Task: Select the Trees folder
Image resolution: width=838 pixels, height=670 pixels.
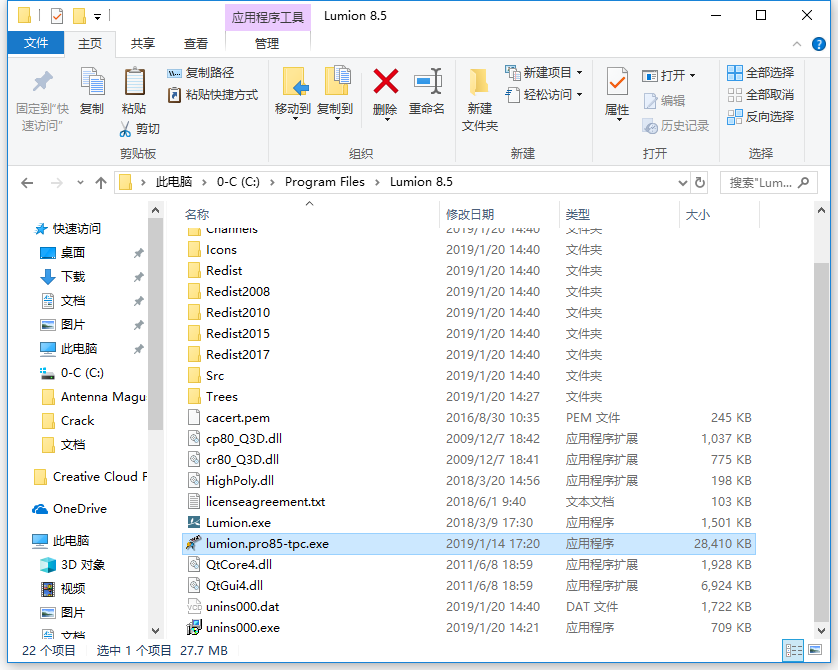Action: [x=469, y=396]
